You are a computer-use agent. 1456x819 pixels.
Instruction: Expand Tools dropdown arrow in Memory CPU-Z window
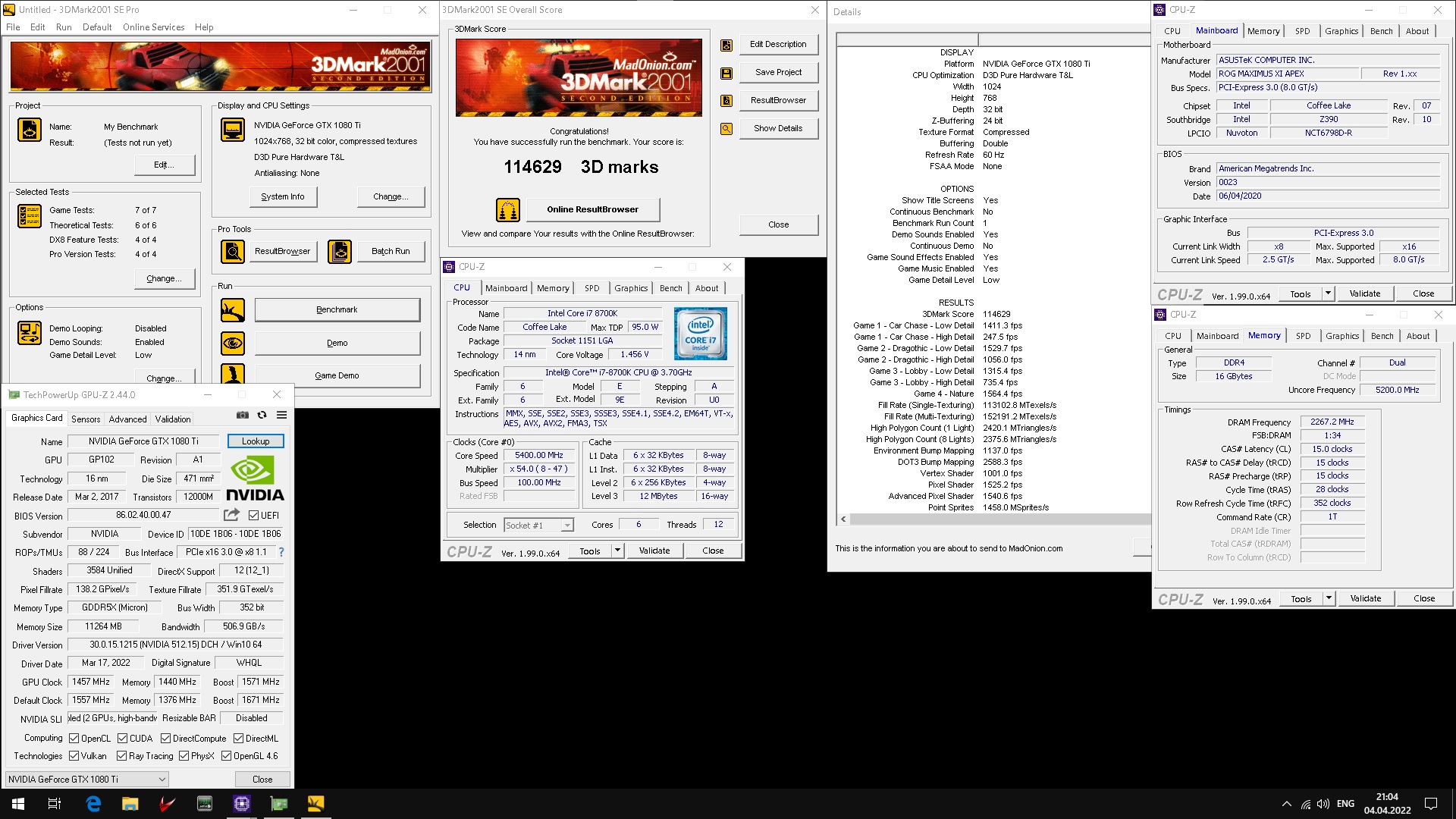[1329, 598]
